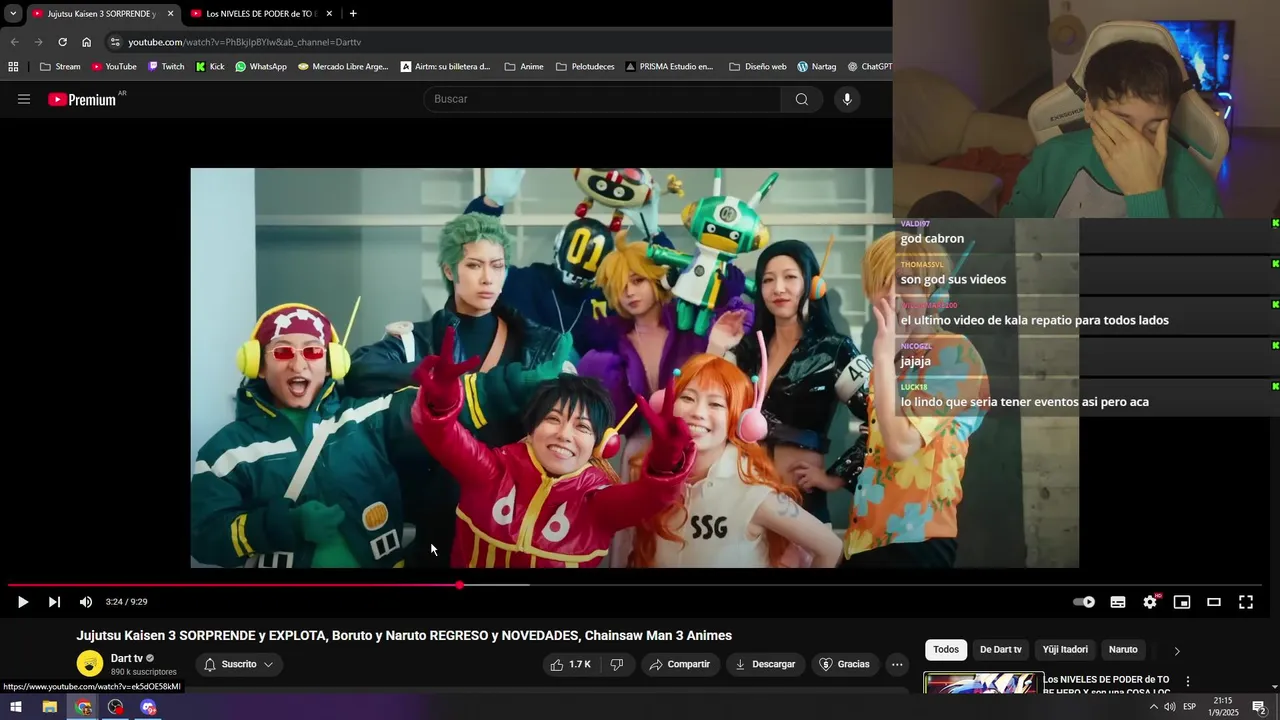Toggle subtitles on the video

pos(1118,602)
